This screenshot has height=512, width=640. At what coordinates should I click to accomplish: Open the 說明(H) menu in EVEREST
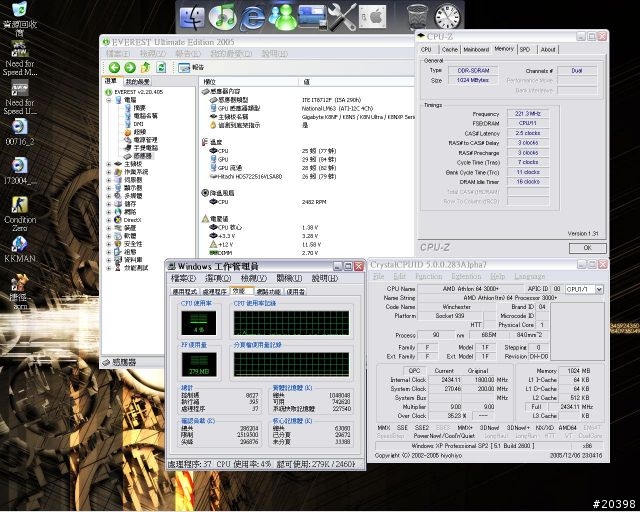click(x=274, y=54)
